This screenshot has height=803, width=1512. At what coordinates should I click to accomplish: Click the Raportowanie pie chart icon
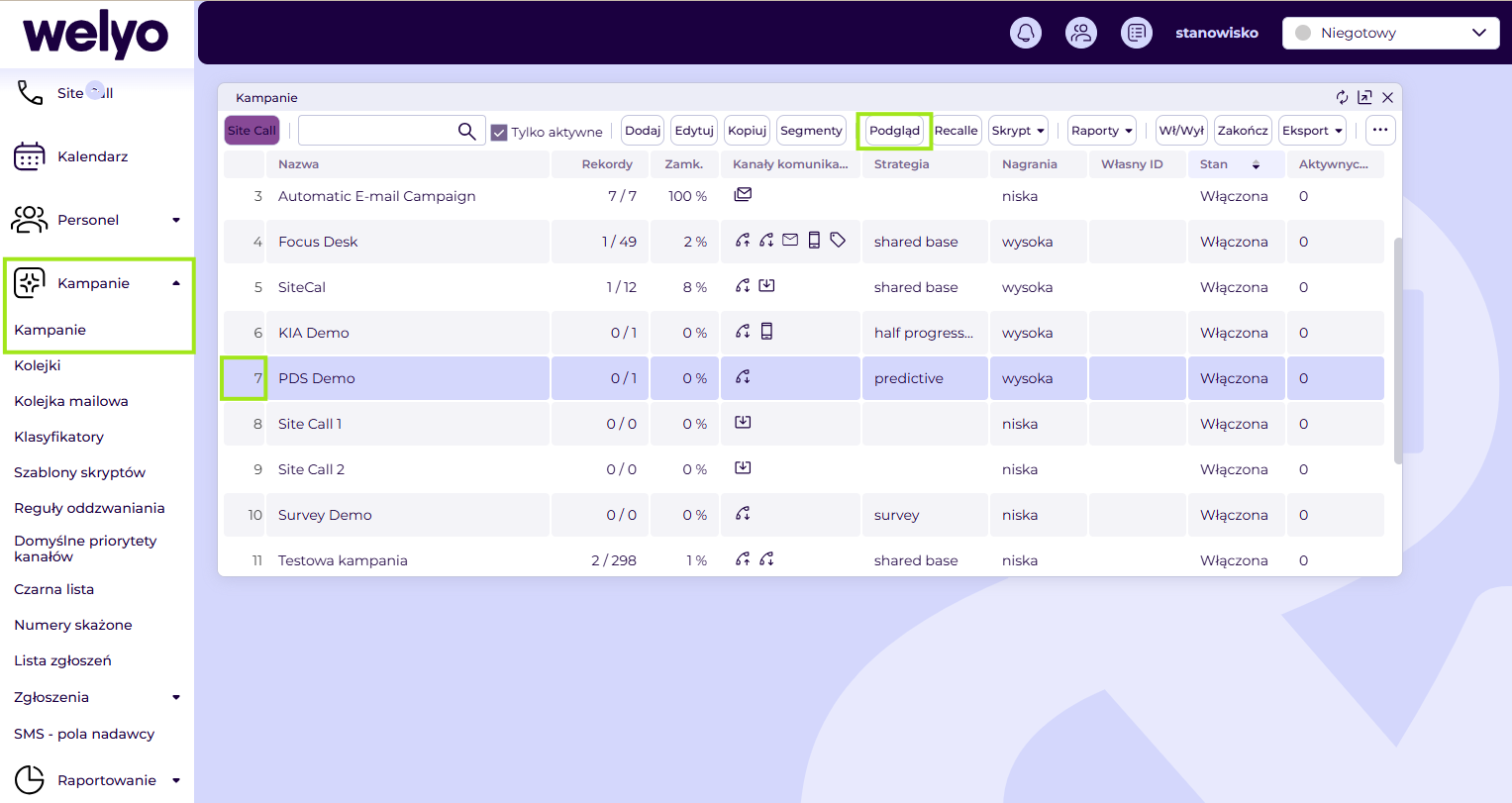30,780
